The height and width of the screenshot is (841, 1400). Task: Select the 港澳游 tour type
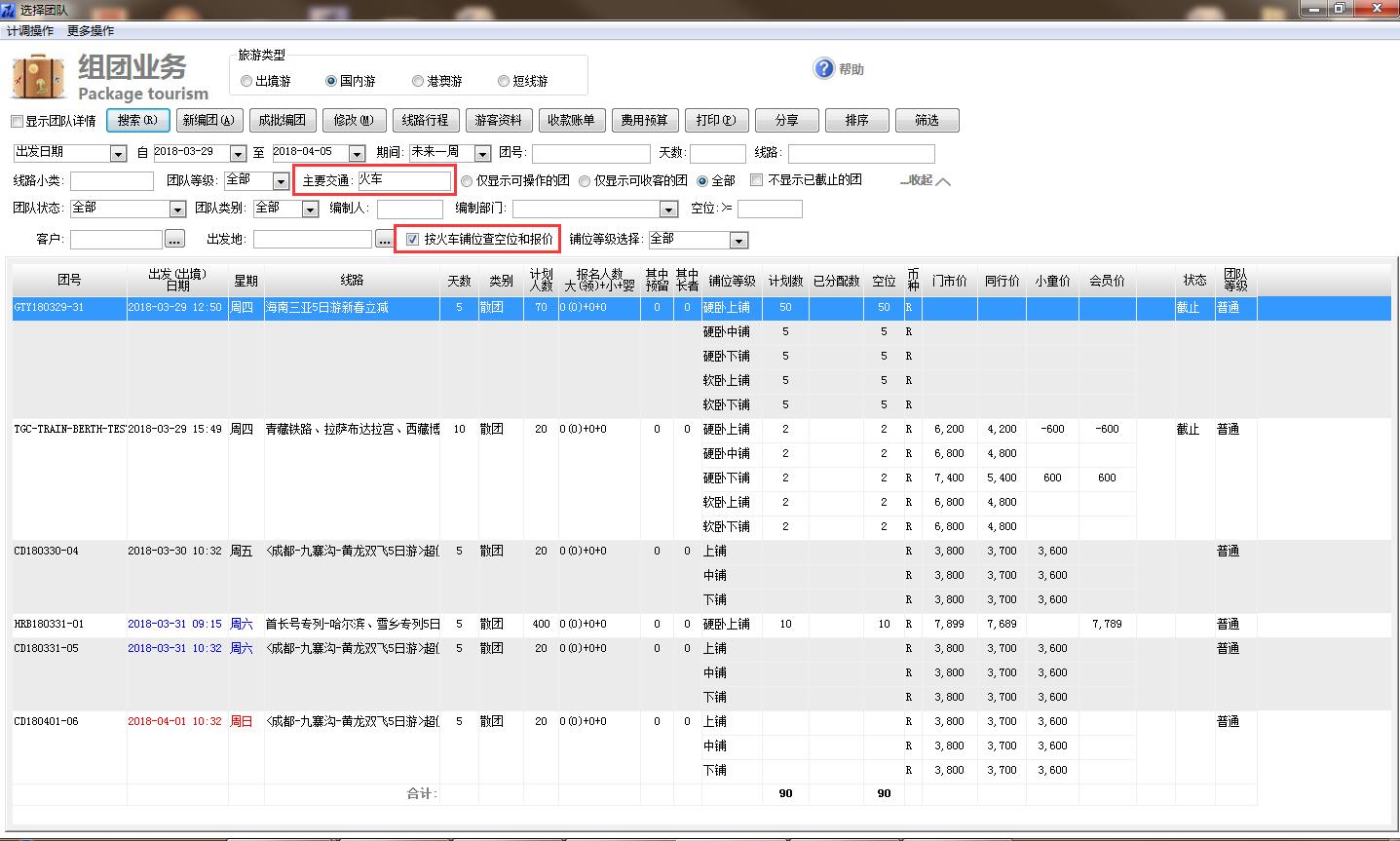tap(436, 82)
